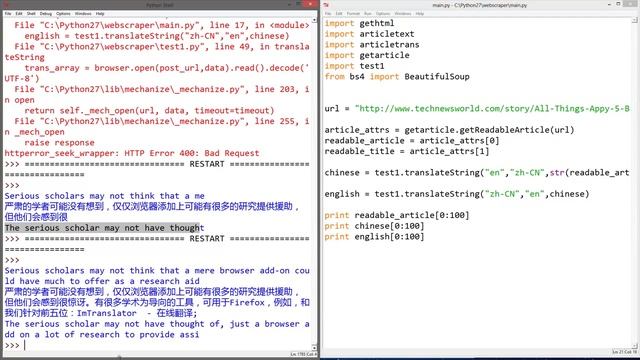Viewport: 640px width, 360px height.
Task: Click the 'article_attrs = getarticle.getReadableArticle(url)' line
Action: click(449, 130)
